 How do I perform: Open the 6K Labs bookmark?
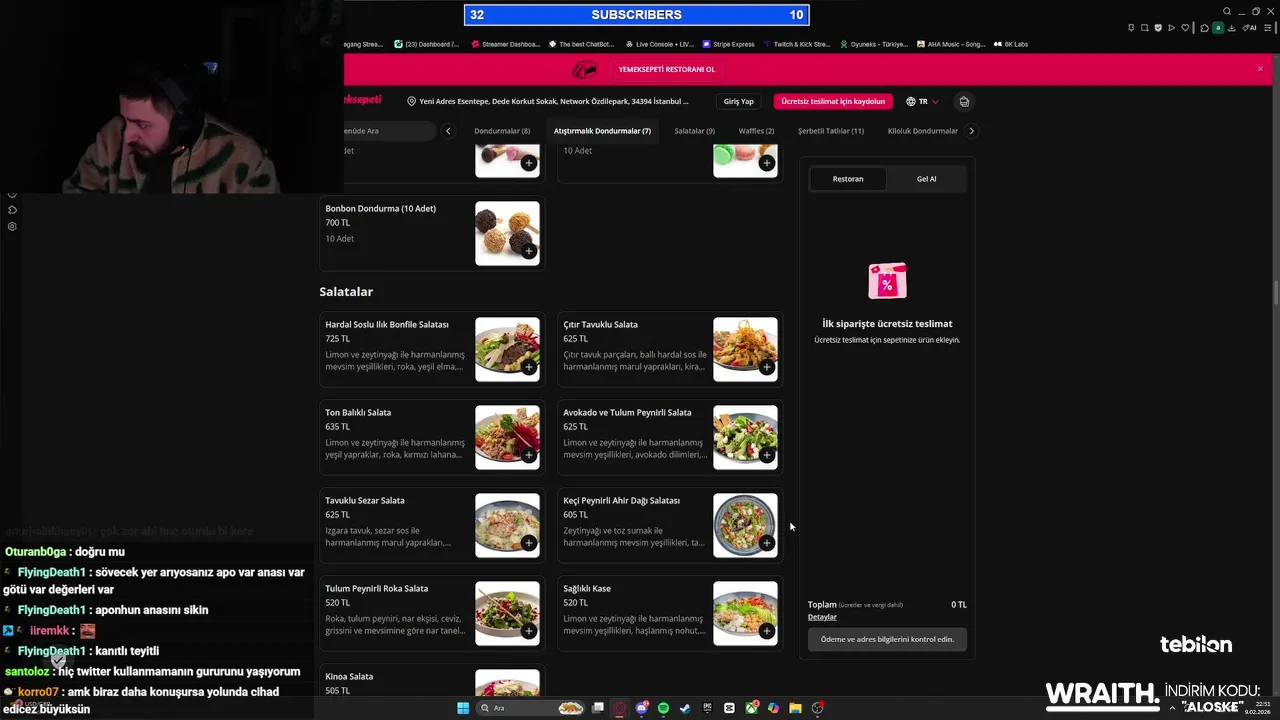coord(1011,44)
